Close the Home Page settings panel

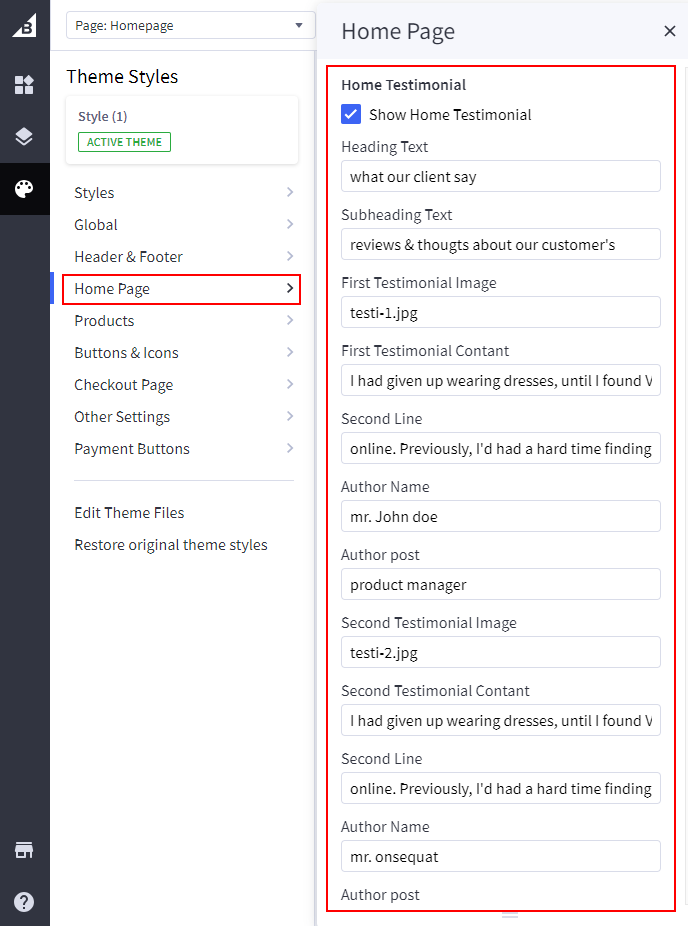tap(669, 31)
